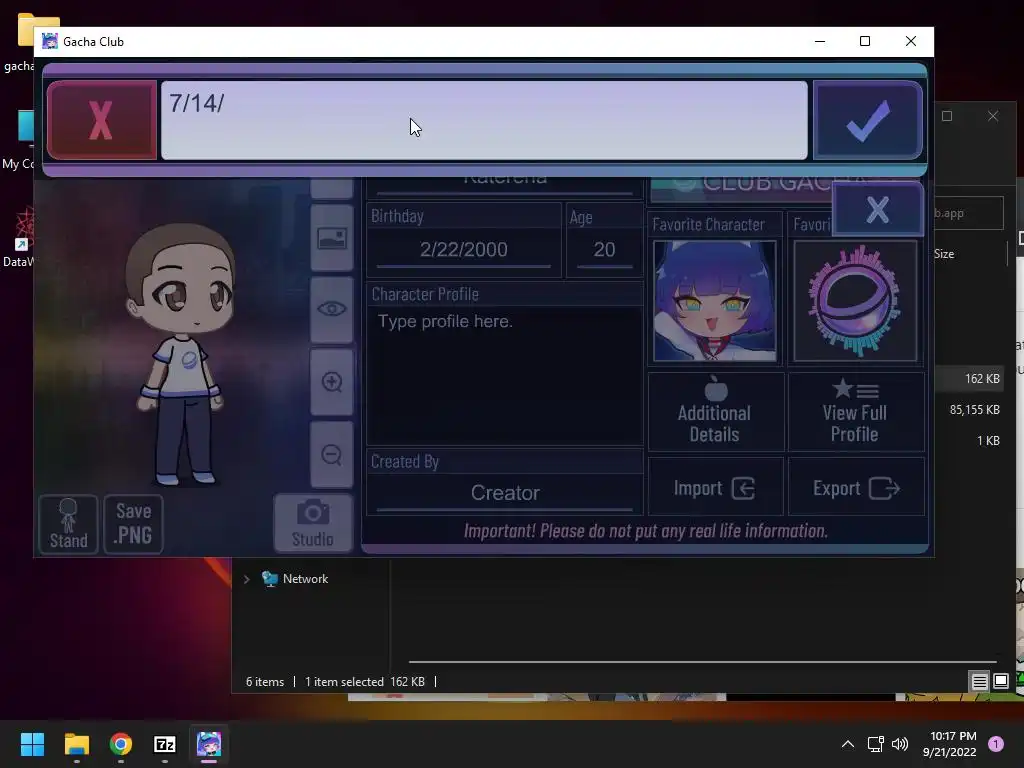Select Network in File Explorer sidebar
1024x768 pixels.
[295, 579]
